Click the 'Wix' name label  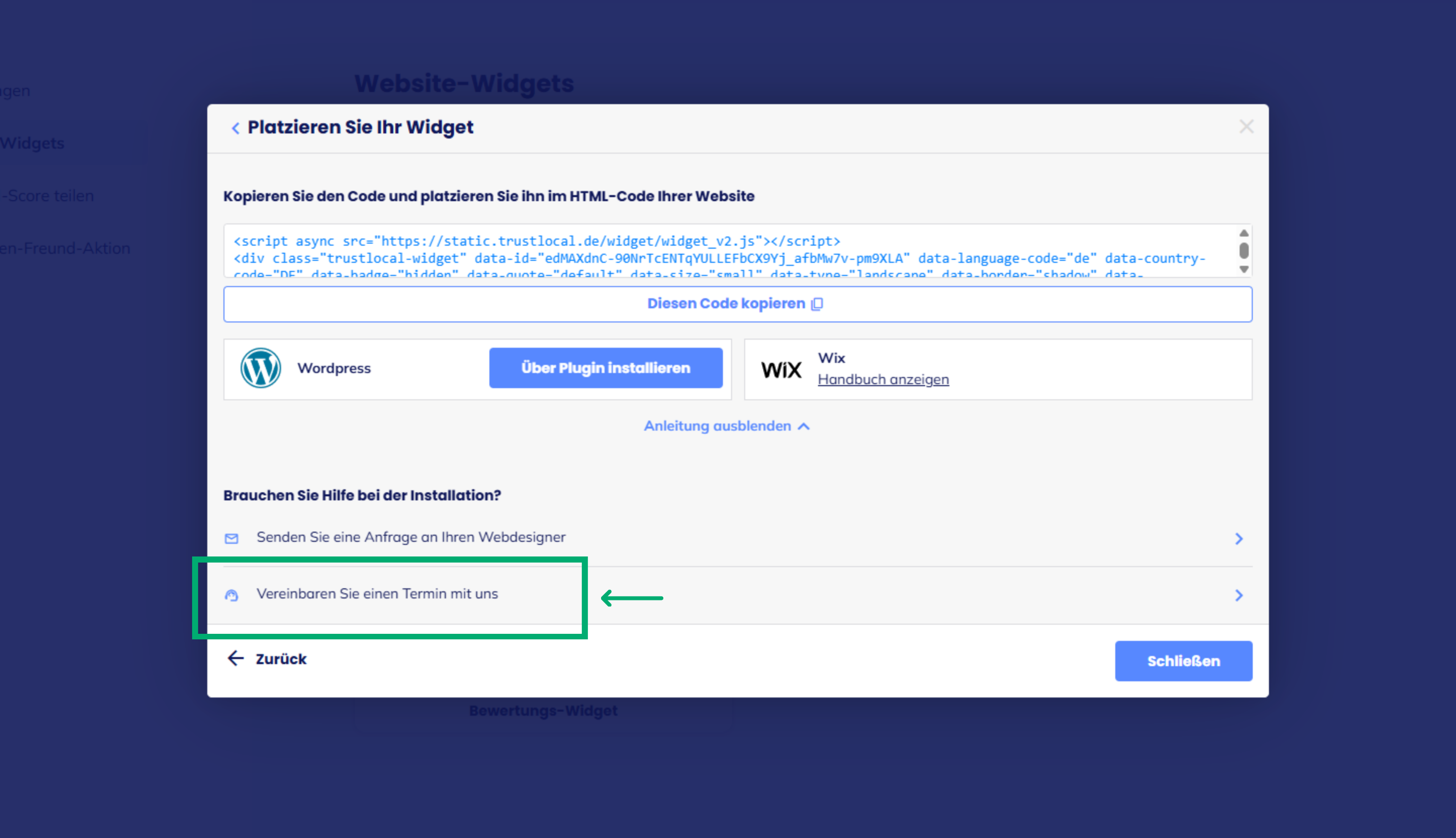(831, 358)
